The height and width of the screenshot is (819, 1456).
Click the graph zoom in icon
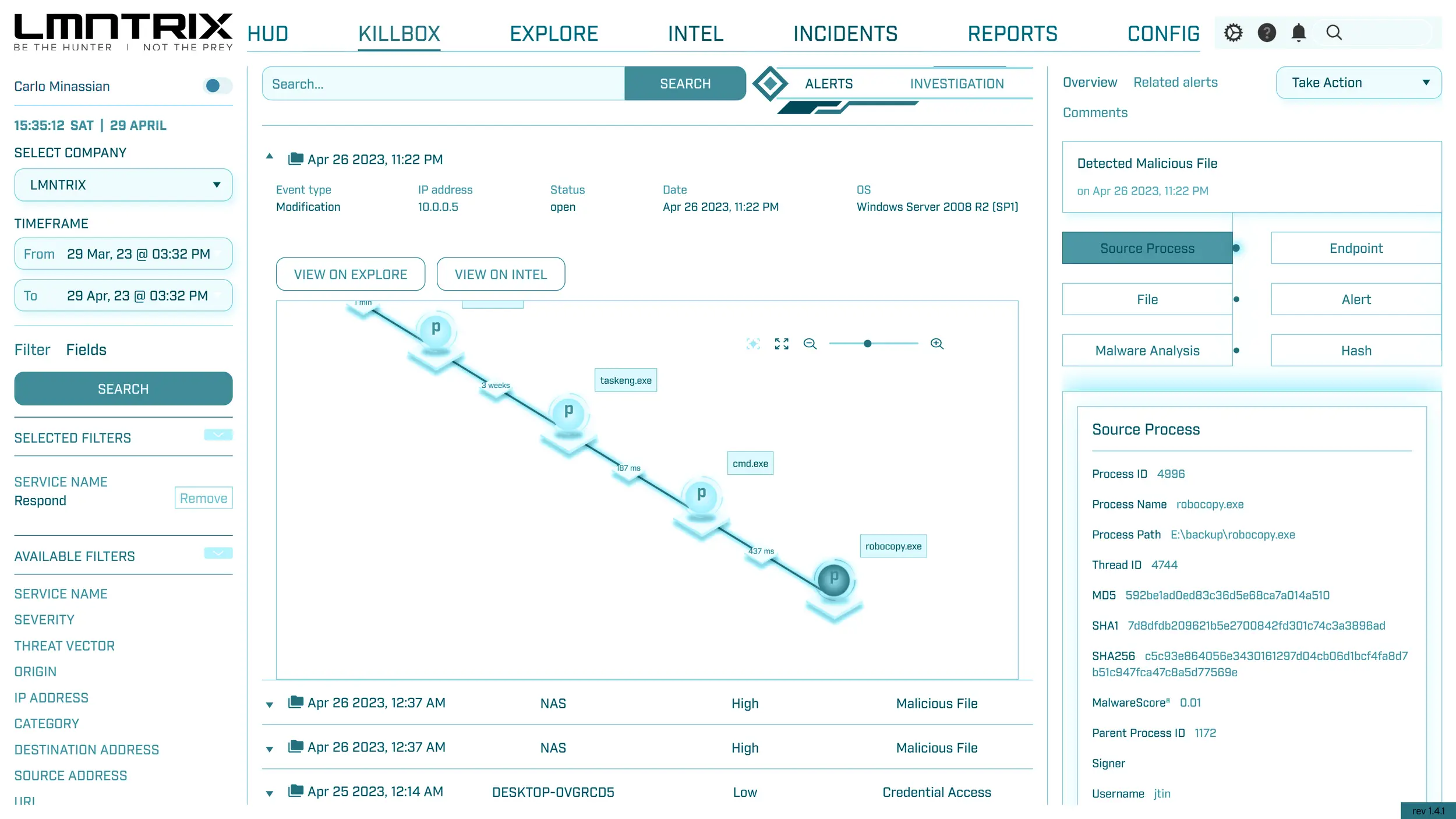tap(936, 344)
